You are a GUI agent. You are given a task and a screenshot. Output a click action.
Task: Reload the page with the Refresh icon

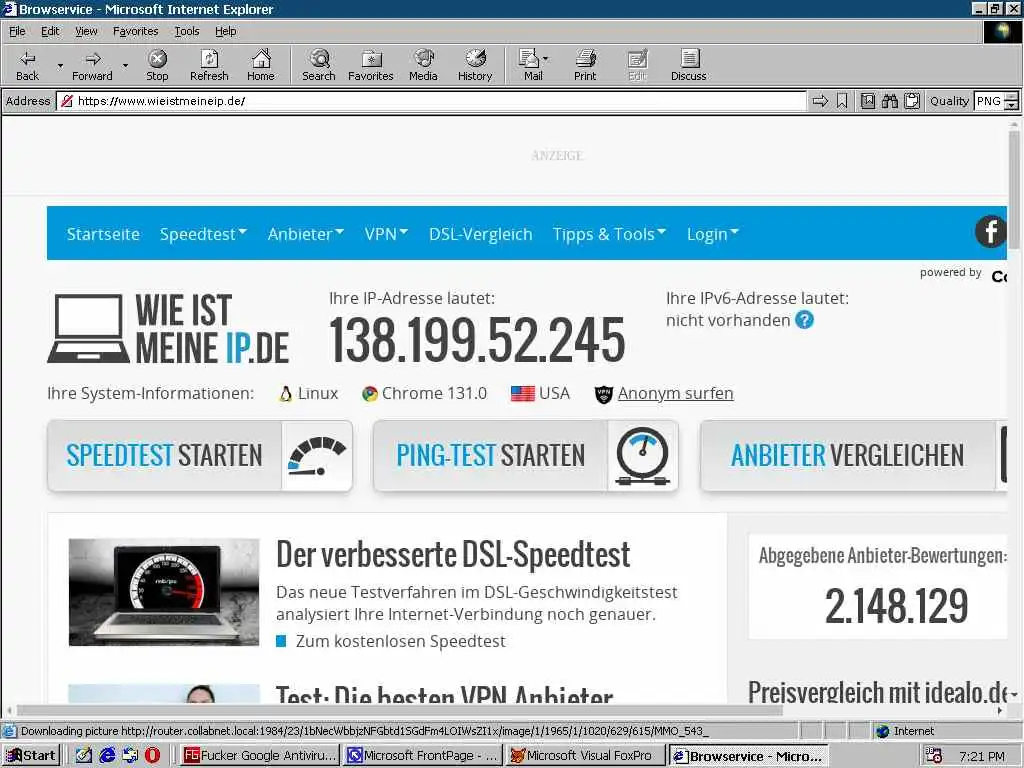click(x=209, y=65)
